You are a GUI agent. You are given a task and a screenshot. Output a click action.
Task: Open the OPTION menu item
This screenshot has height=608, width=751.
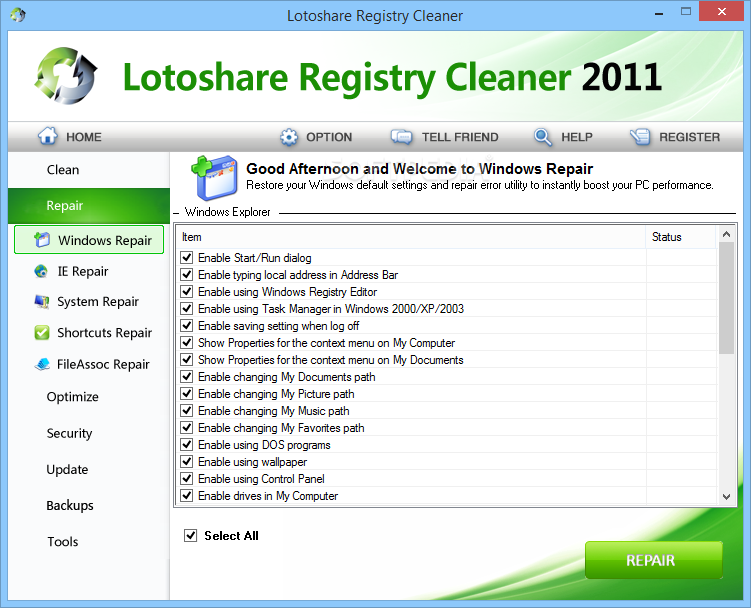pyautogui.click(x=316, y=137)
